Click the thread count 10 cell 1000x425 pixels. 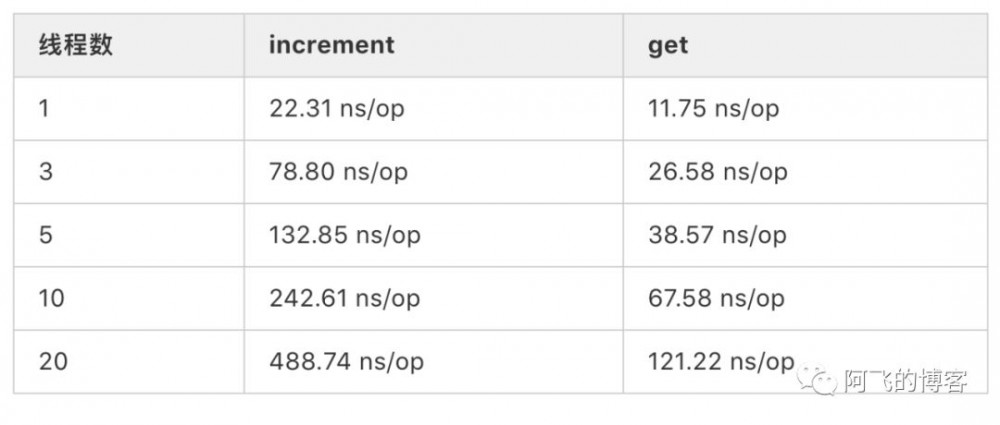tap(52, 298)
